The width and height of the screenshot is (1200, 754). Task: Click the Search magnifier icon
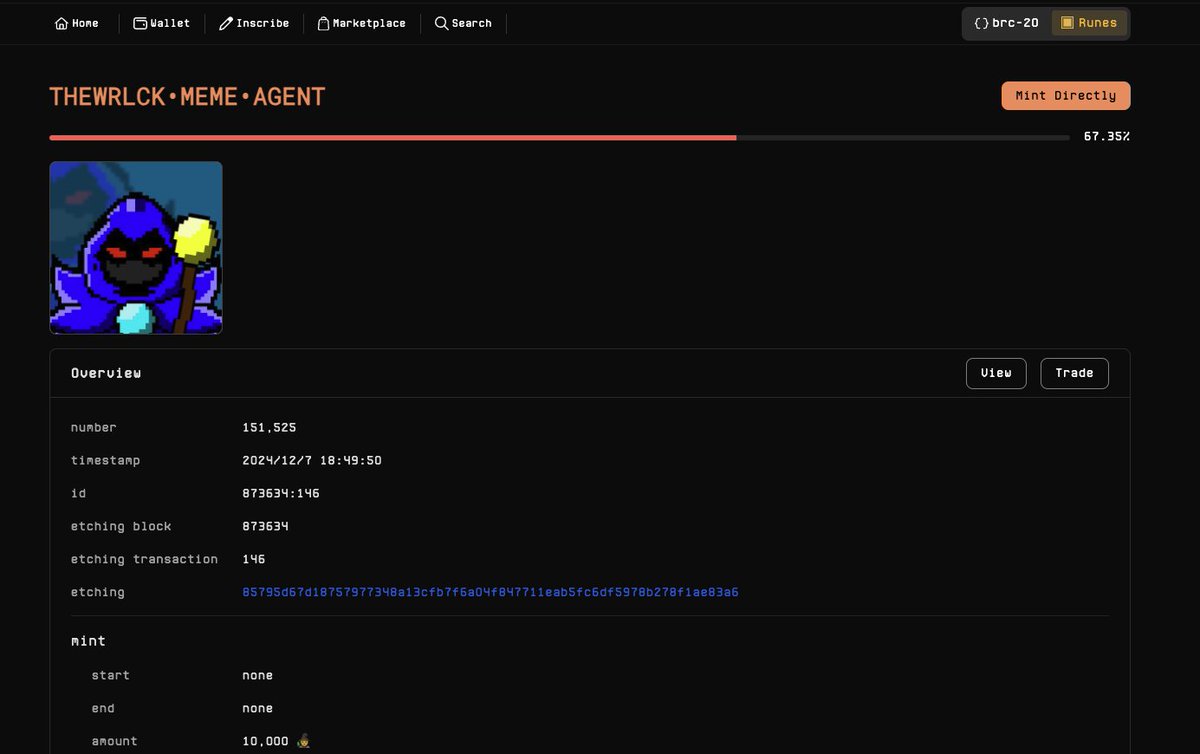click(441, 23)
